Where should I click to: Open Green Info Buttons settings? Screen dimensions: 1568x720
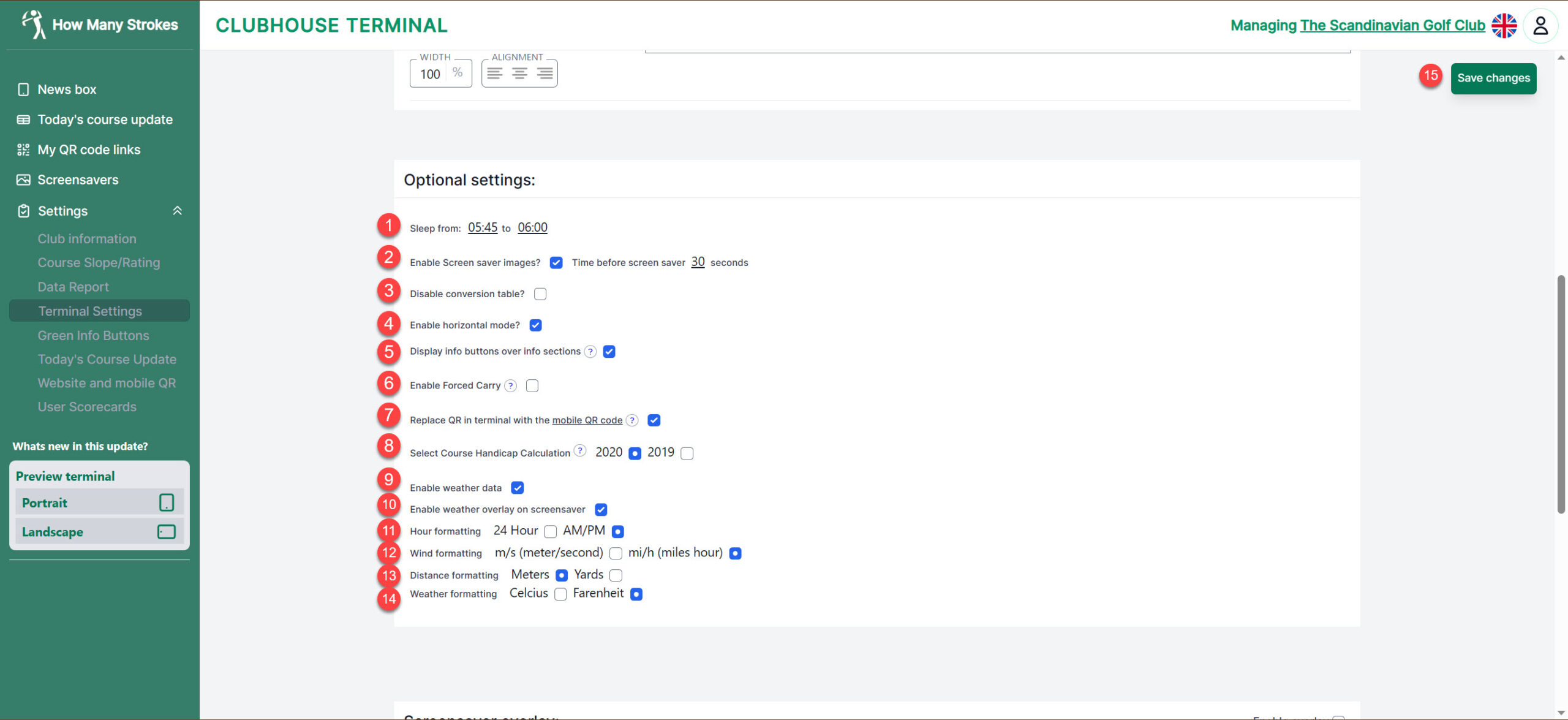tap(93, 336)
